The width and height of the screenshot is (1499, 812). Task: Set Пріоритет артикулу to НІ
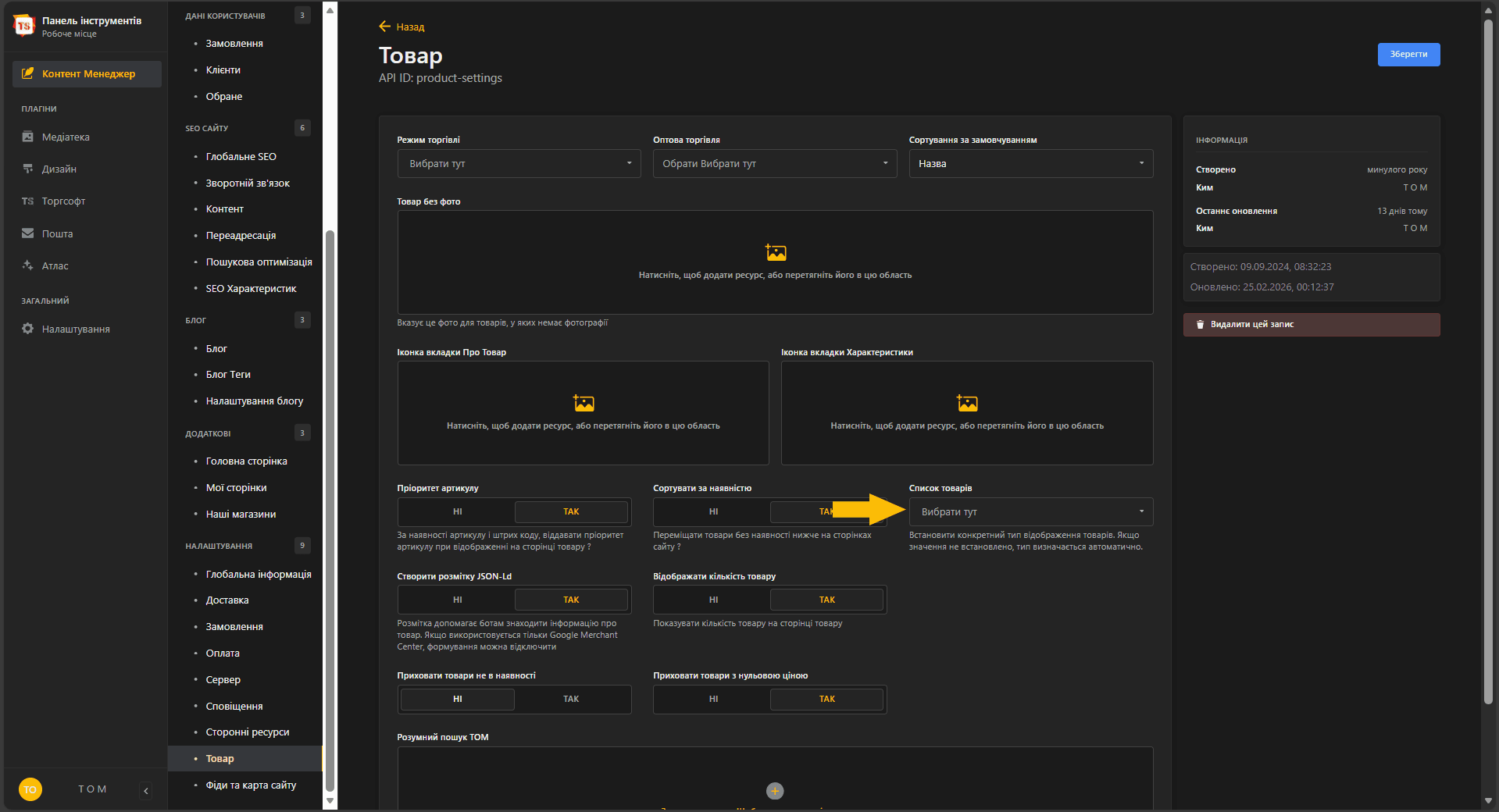pos(457,512)
